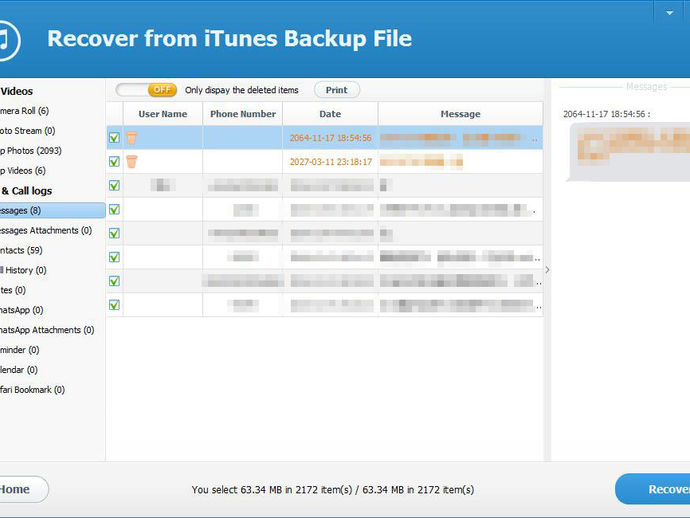Toggle the Only display deleted items switch
Screen dimensions: 690x518
click(146, 90)
